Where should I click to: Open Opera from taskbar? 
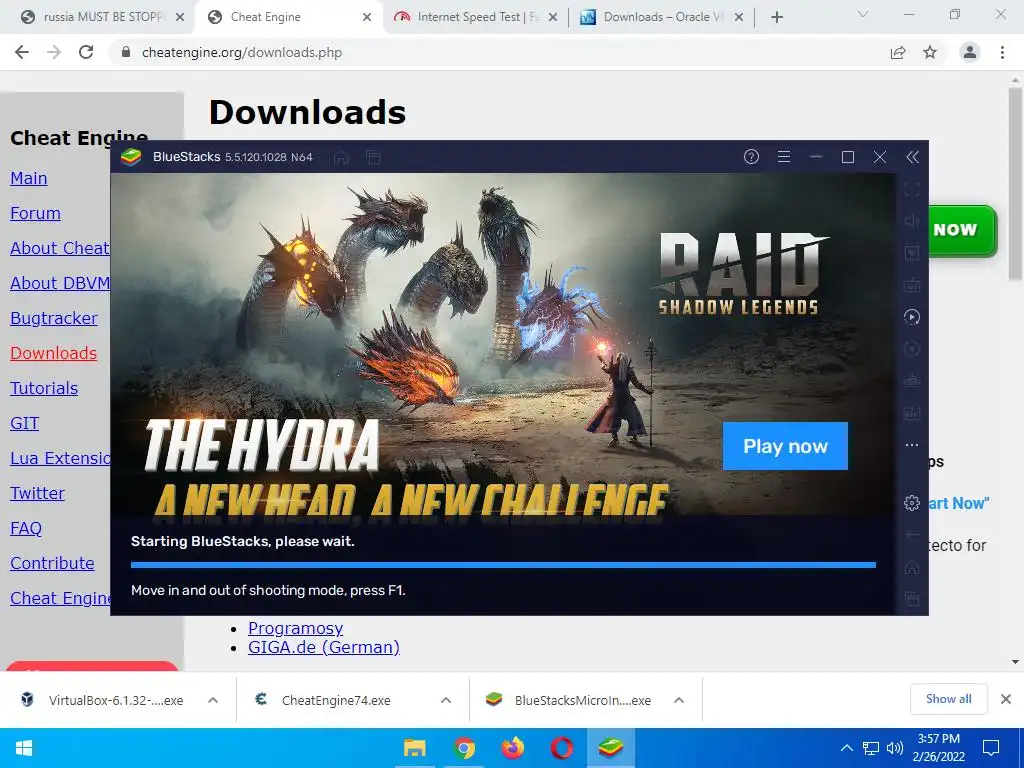coord(562,748)
